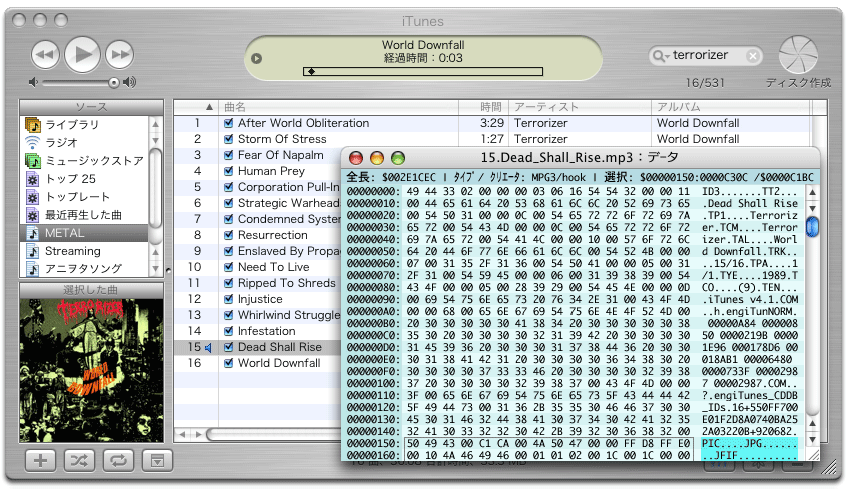Toggle the shuffle button
This screenshot has height=490, width=850.
point(79,461)
